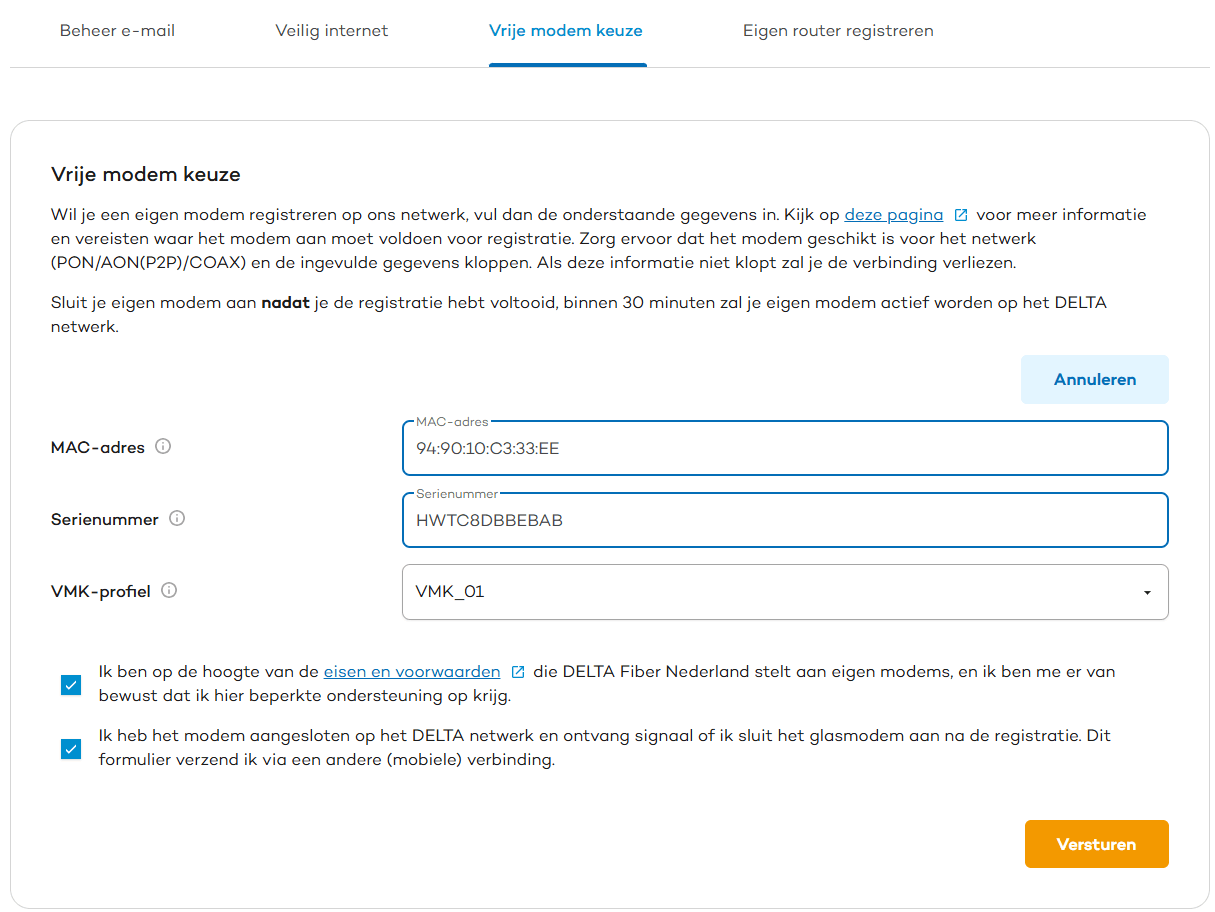Switch to the Beheer e-mail tab
Image resolution: width=1215 pixels, height=912 pixels.
pos(117,31)
